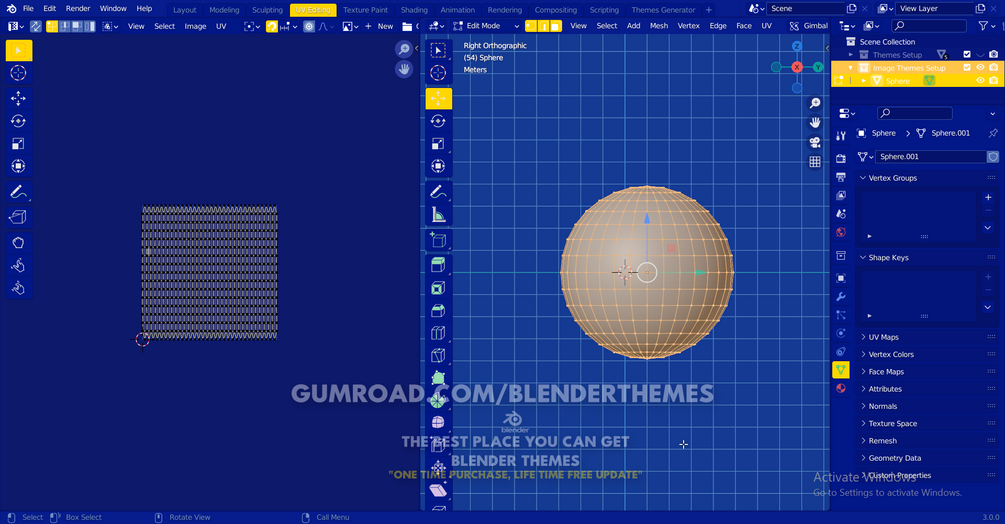Open the Material properties tab

pos(841,388)
